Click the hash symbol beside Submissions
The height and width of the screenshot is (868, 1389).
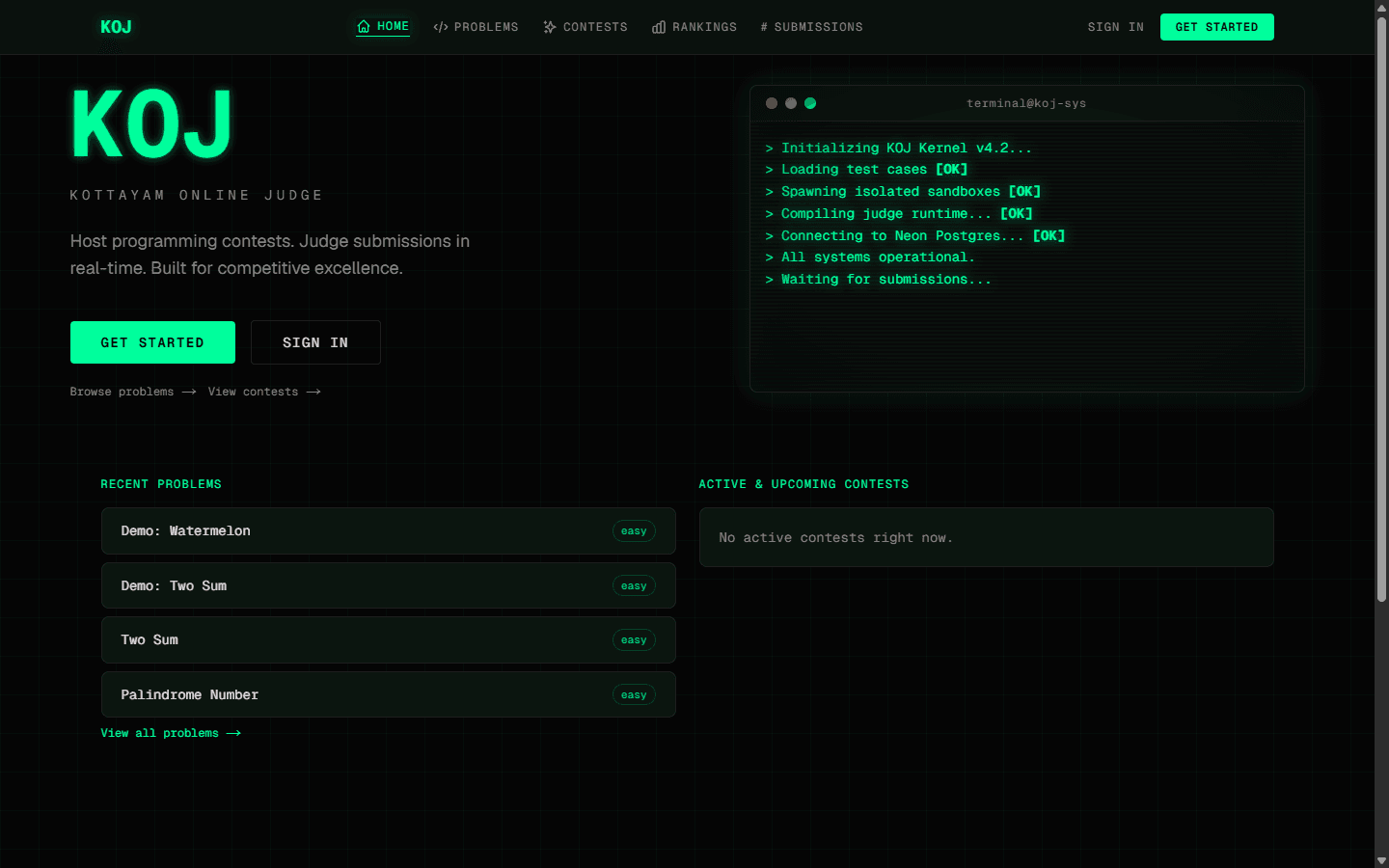click(x=764, y=27)
